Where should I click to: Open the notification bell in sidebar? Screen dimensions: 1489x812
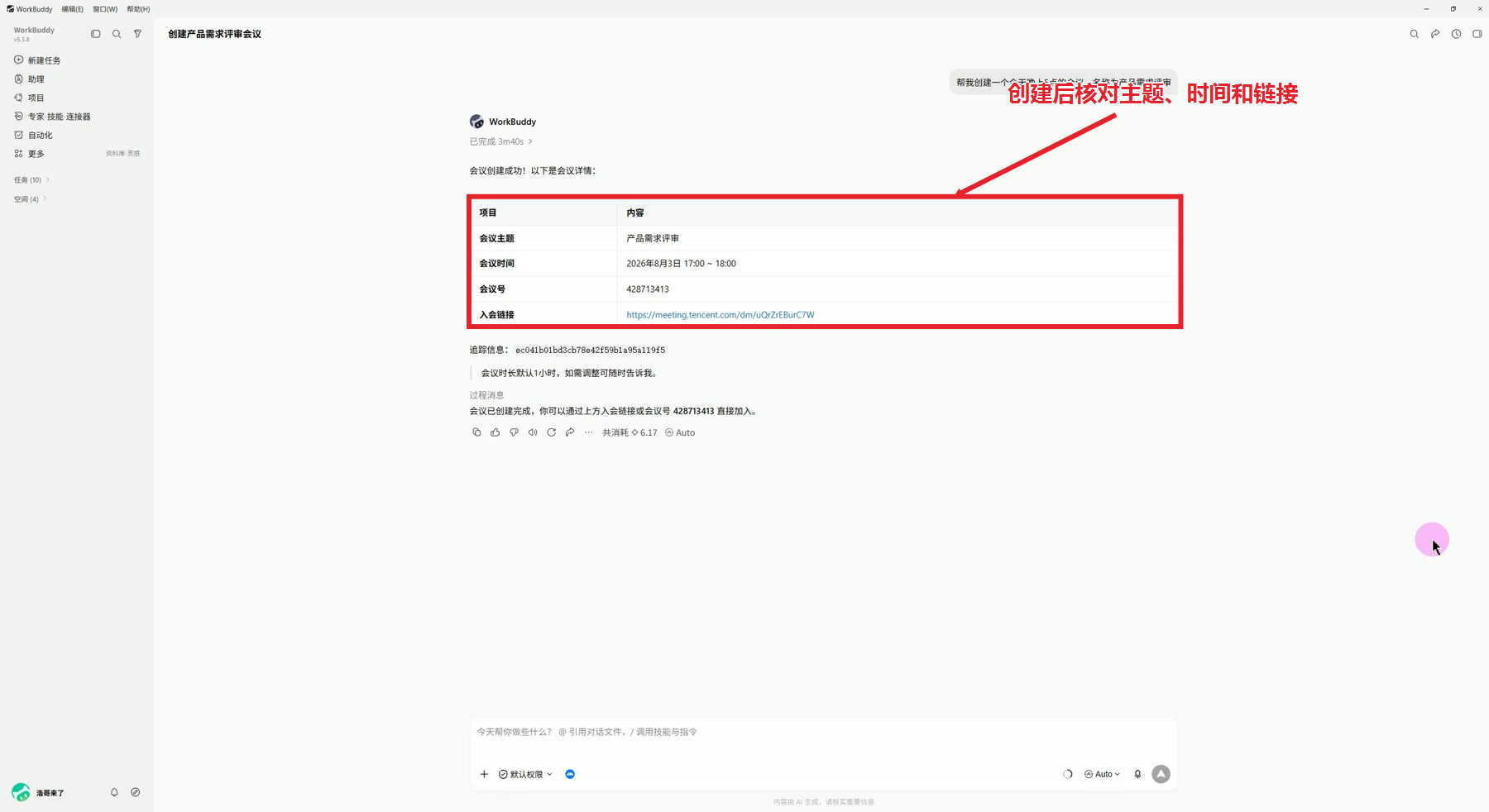click(114, 792)
